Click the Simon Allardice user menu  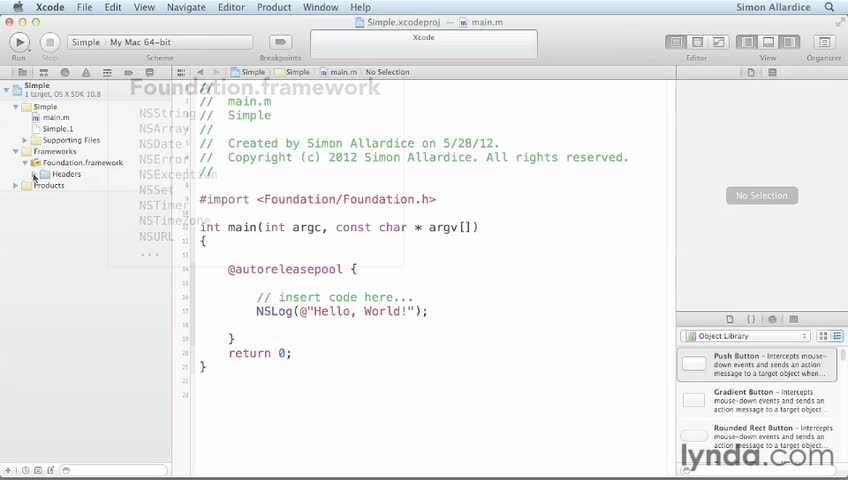tap(773, 7)
